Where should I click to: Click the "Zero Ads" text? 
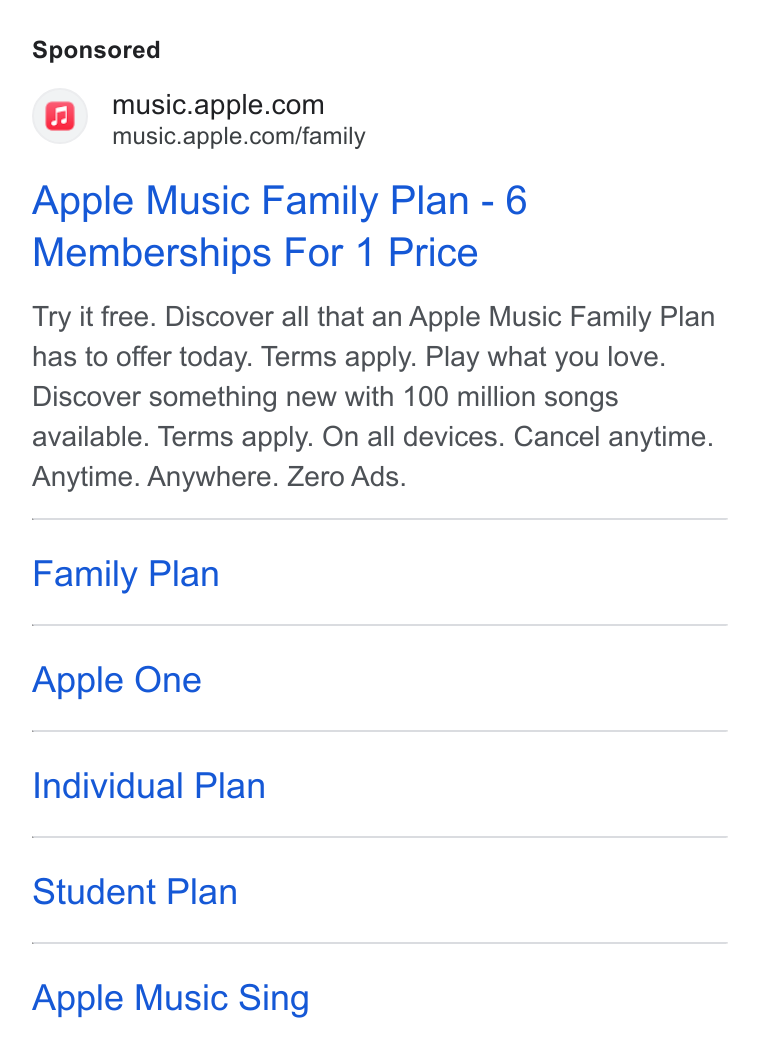346,477
